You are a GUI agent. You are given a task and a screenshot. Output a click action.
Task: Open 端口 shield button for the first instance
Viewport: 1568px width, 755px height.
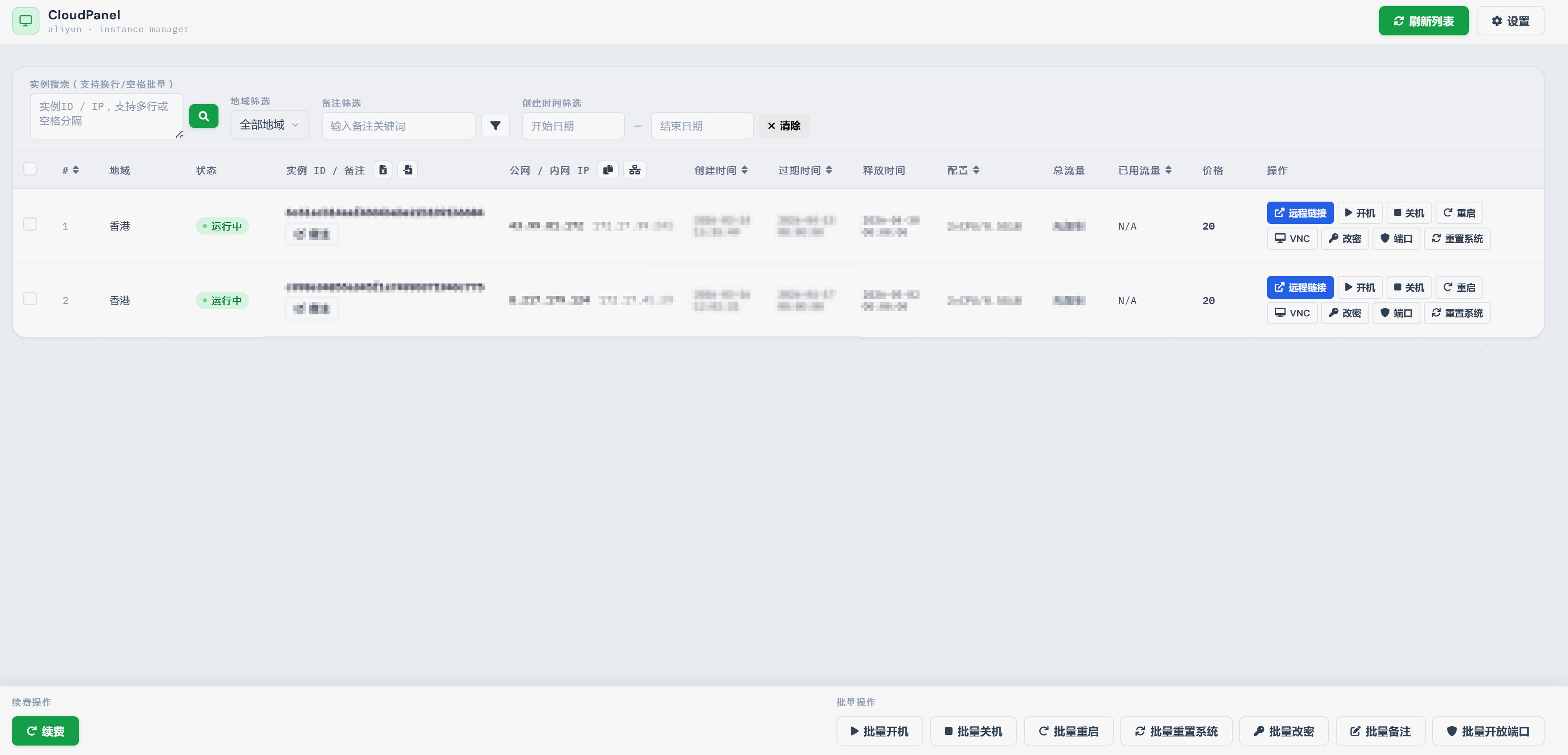click(1396, 239)
